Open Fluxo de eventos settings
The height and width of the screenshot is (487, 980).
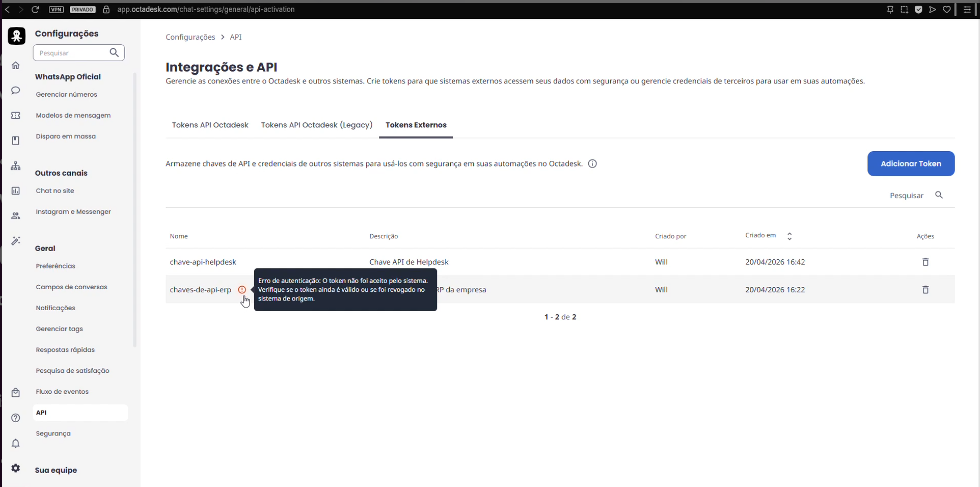pyautogui.click(x=62, y=391)
